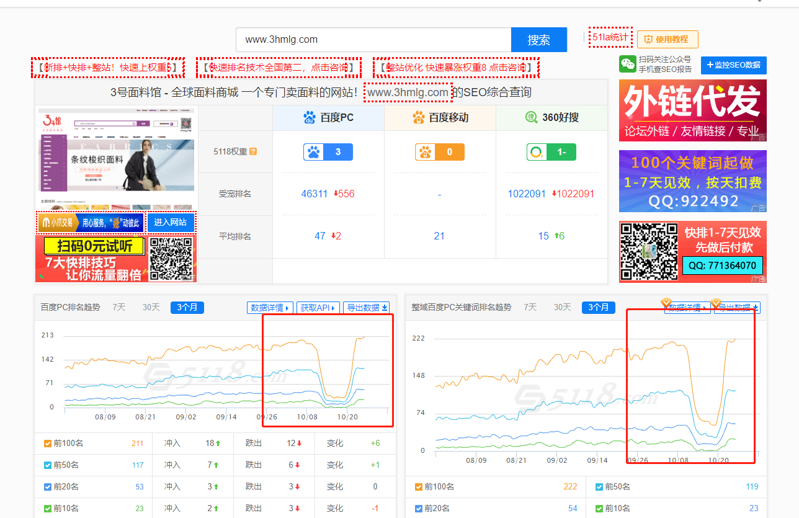Click the QR code in 快排1-7天见效 ad
The width and height of the screenshot is (799, 518).
click(x=649, y=252)
